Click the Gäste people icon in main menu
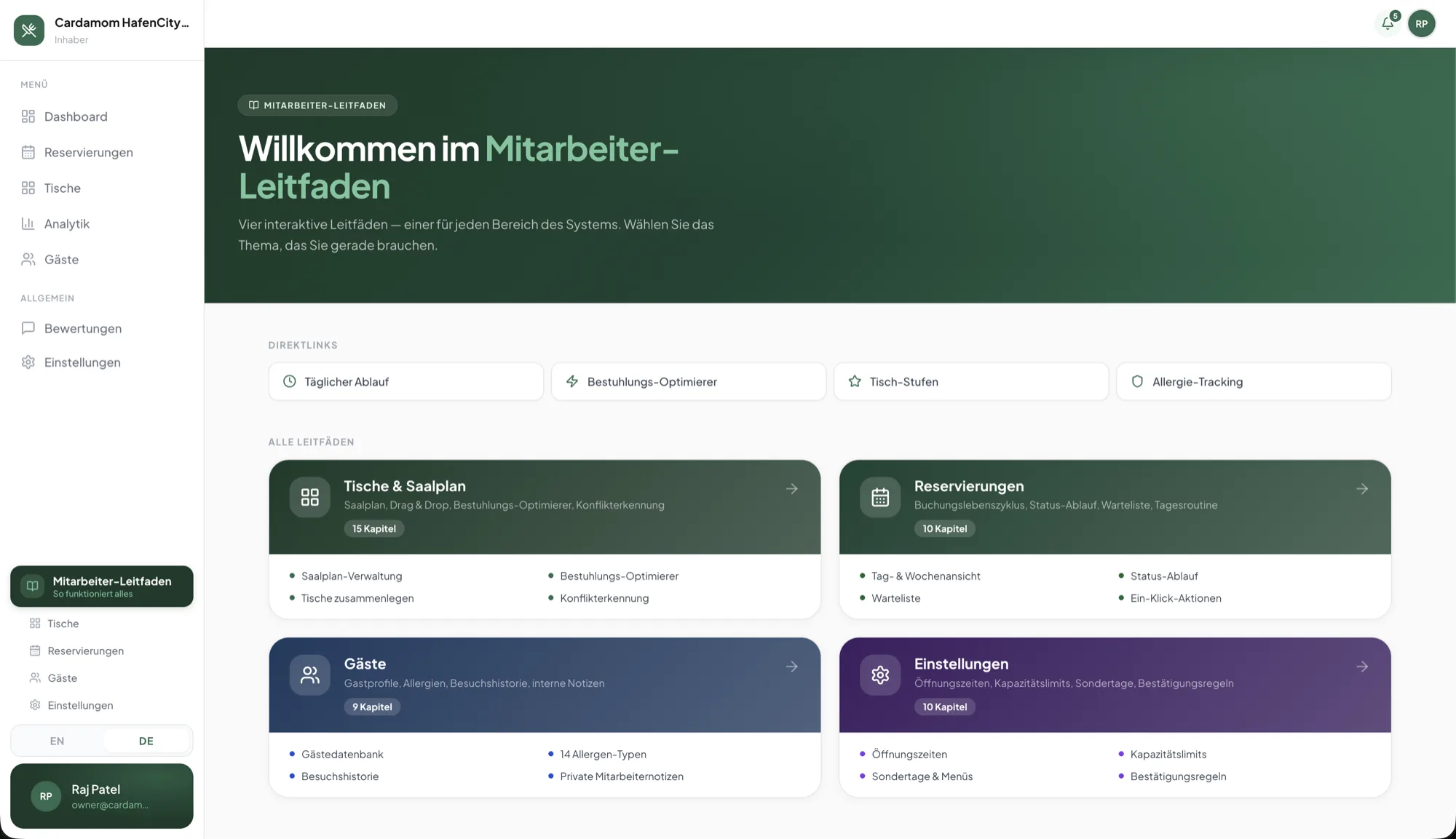The width and height of the screenshot is (1456, 839). tap(28, 259)
